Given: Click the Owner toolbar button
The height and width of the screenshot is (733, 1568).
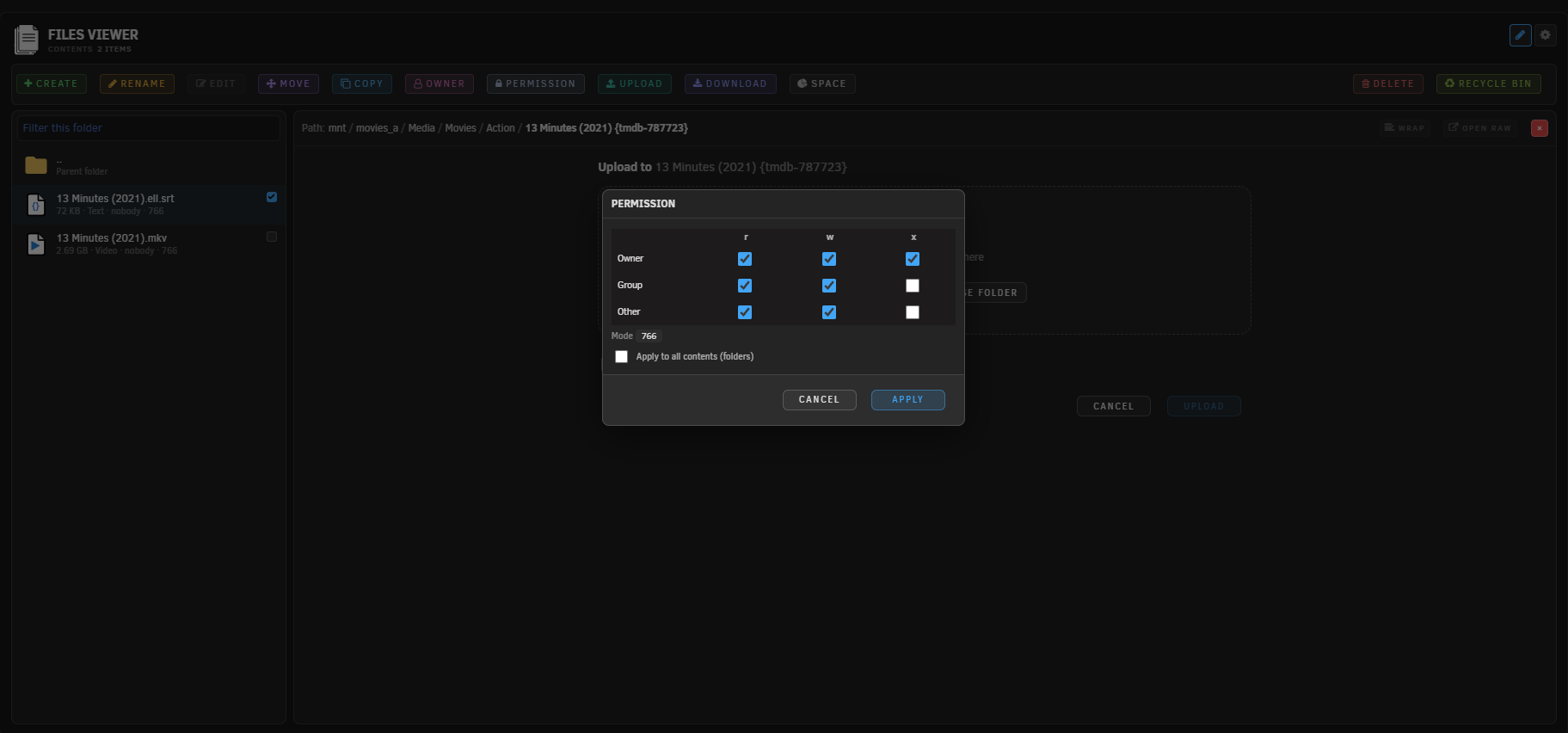Looking at the screenshot, I should pyautogui.click(x=440, y=83).
